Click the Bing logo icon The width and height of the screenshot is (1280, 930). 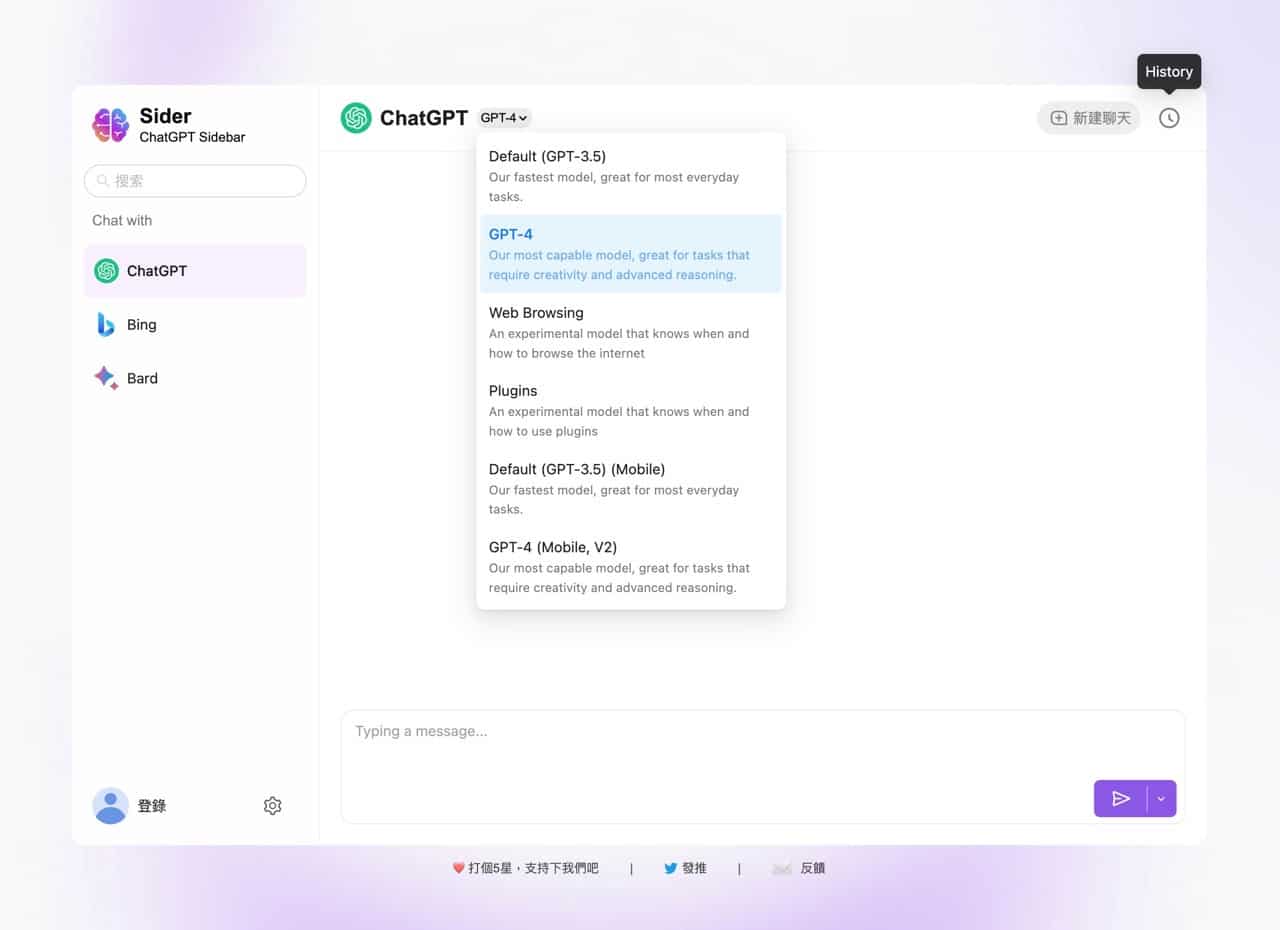105,325
